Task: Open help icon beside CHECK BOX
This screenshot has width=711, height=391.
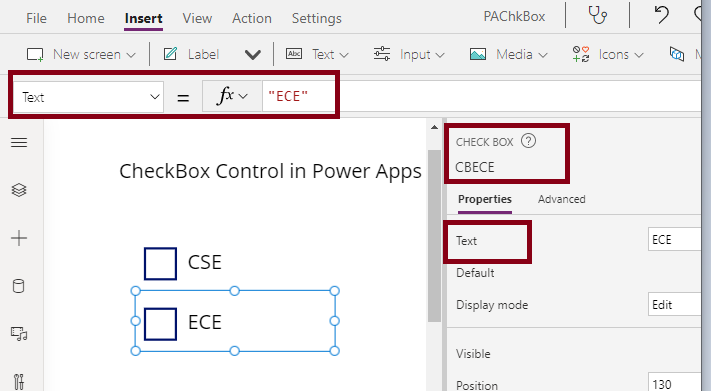Action: 528,141
